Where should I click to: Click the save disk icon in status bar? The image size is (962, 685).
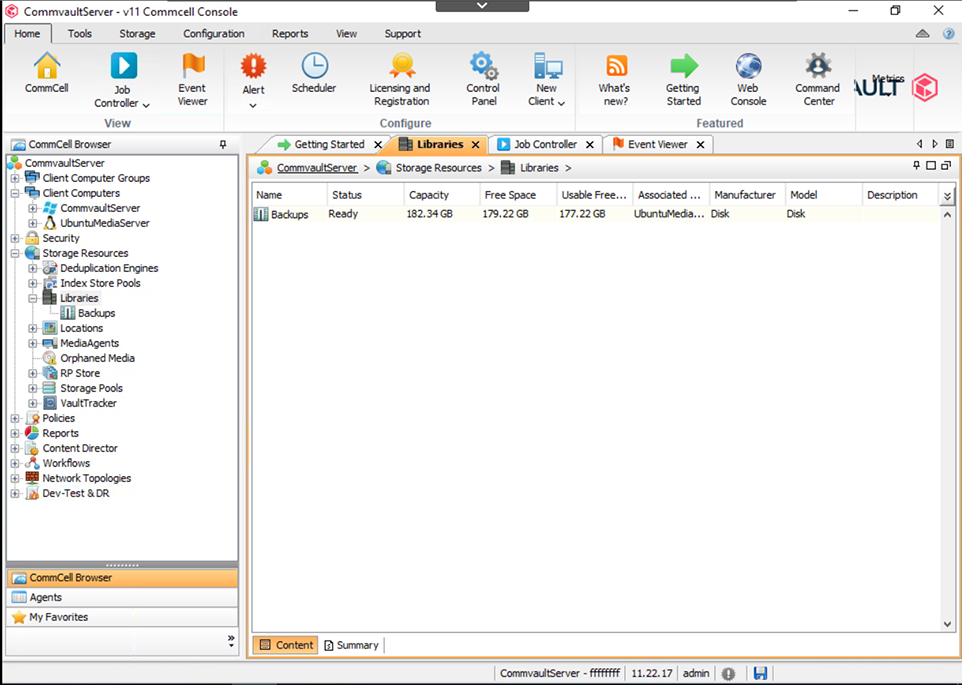760,673
